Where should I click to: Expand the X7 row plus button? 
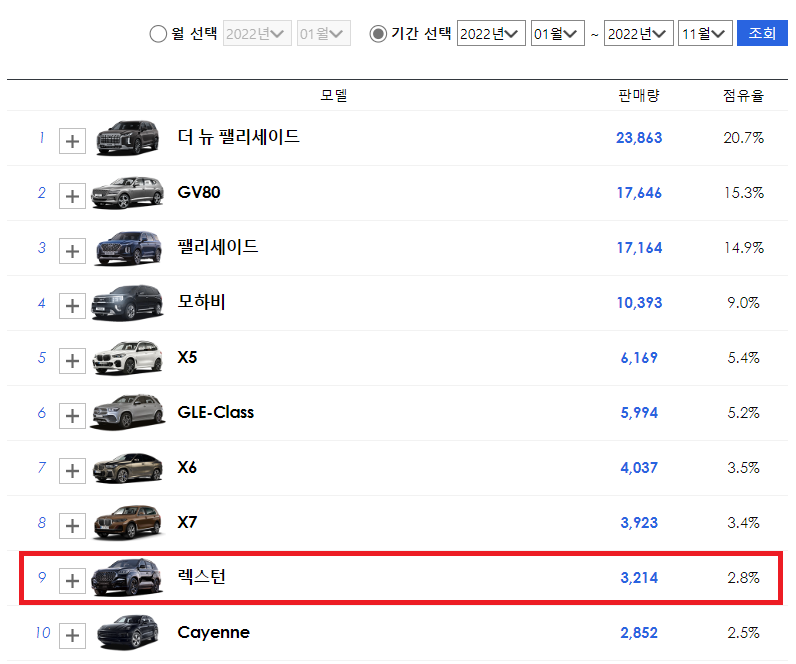pos(72,525)
